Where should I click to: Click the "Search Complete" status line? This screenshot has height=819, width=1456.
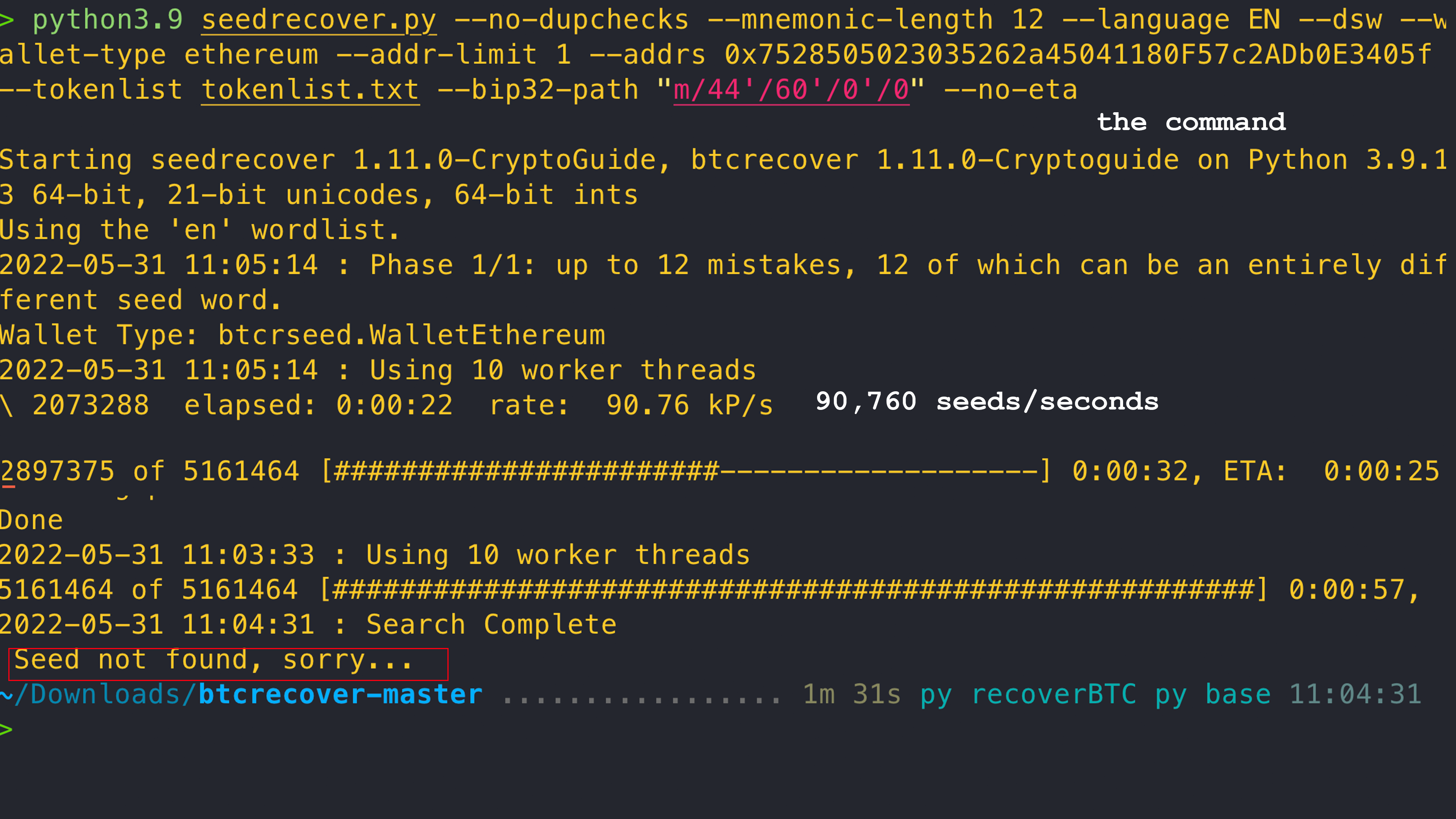pyautogui.click(x=491, y=624)
